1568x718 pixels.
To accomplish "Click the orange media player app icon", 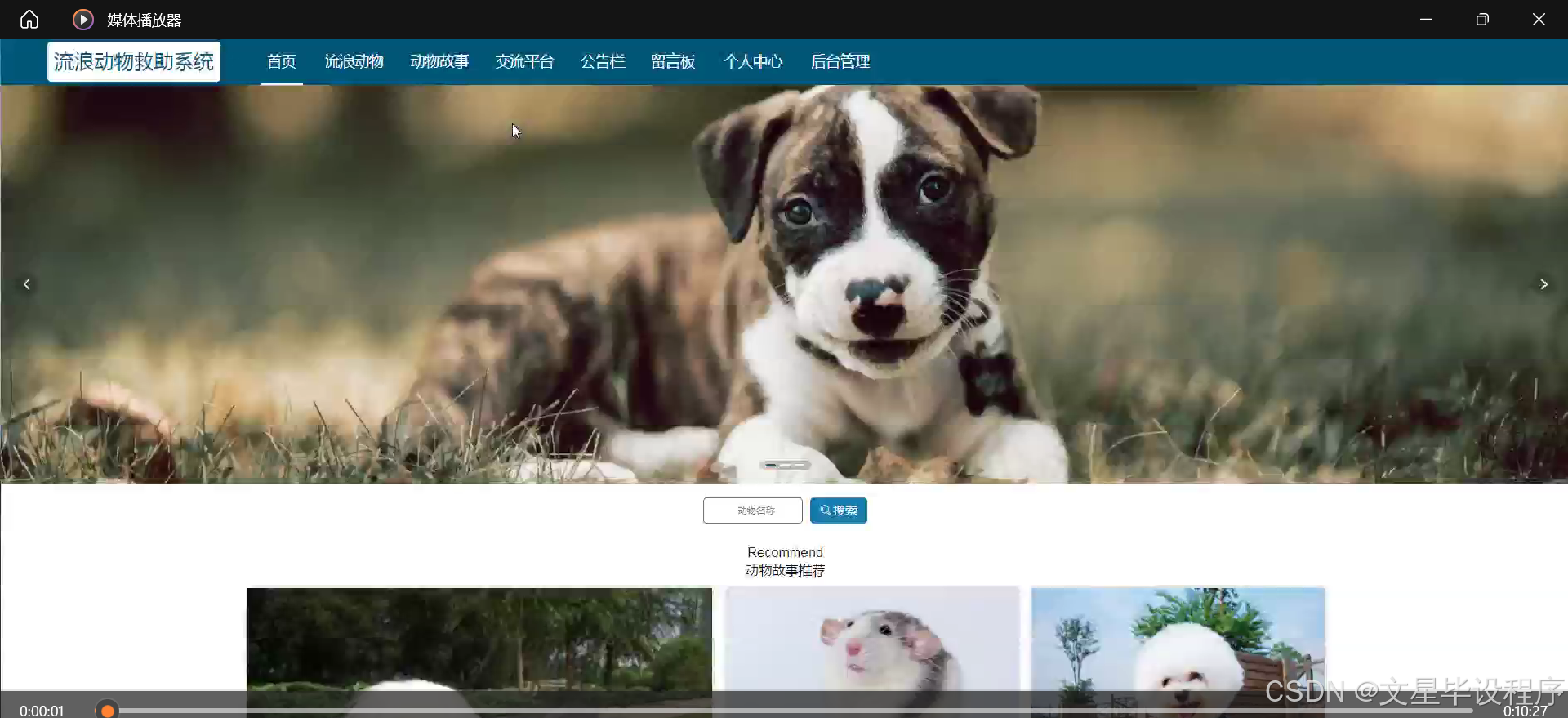I will tap(82, 20).
